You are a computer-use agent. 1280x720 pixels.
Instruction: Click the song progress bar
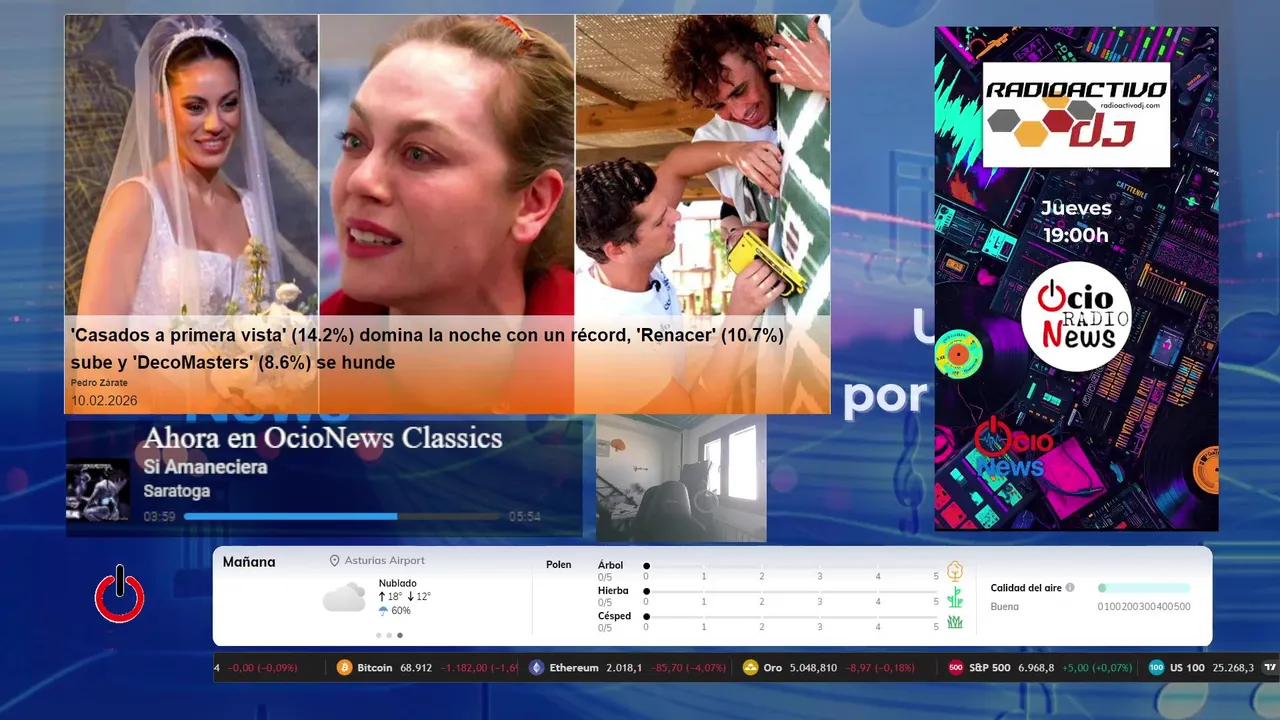[342, 517]
